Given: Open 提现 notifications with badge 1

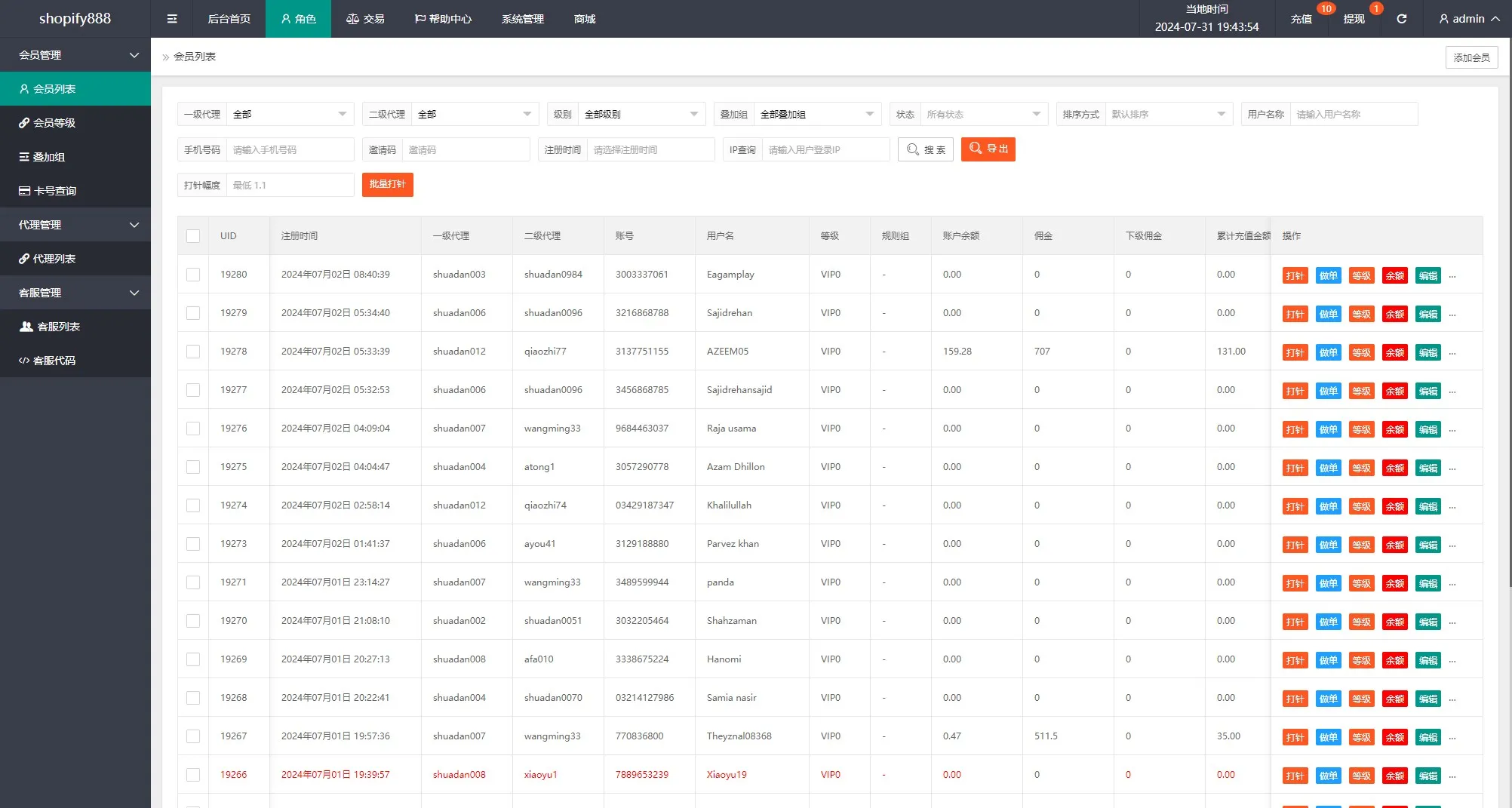Looking at the screenshot, I should tap(1354, 19).
